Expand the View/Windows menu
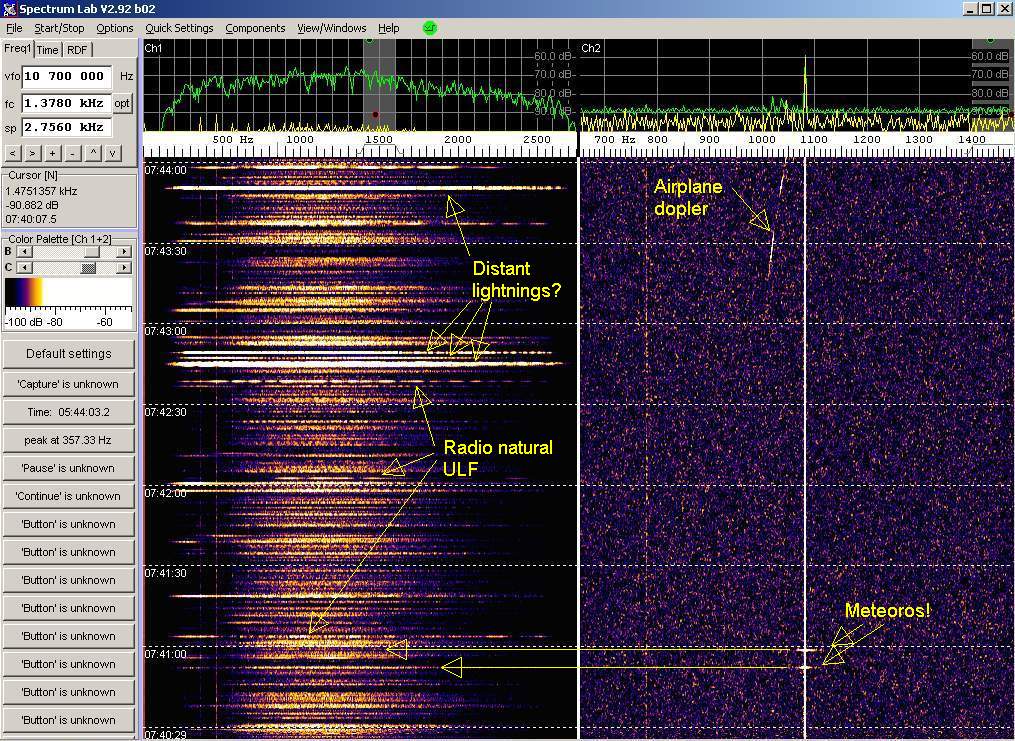Viewport: 1015px width, 741px height. point(331,28)
